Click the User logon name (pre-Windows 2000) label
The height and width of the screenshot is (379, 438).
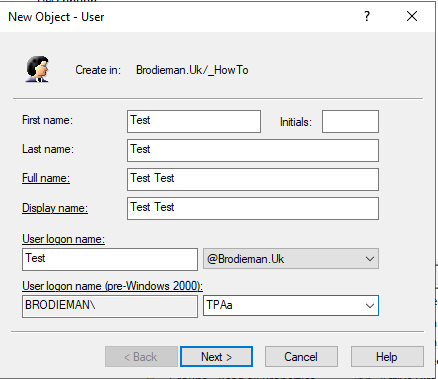pyautogui.click(x=112, y=286)
